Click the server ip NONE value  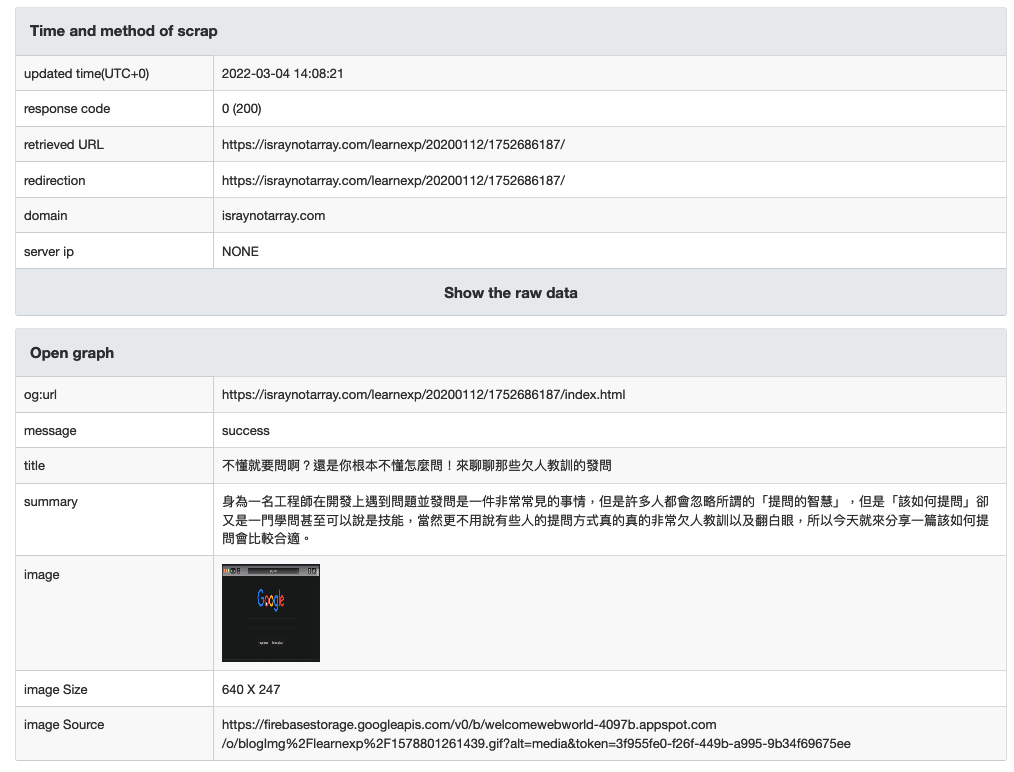pos(240,252)
